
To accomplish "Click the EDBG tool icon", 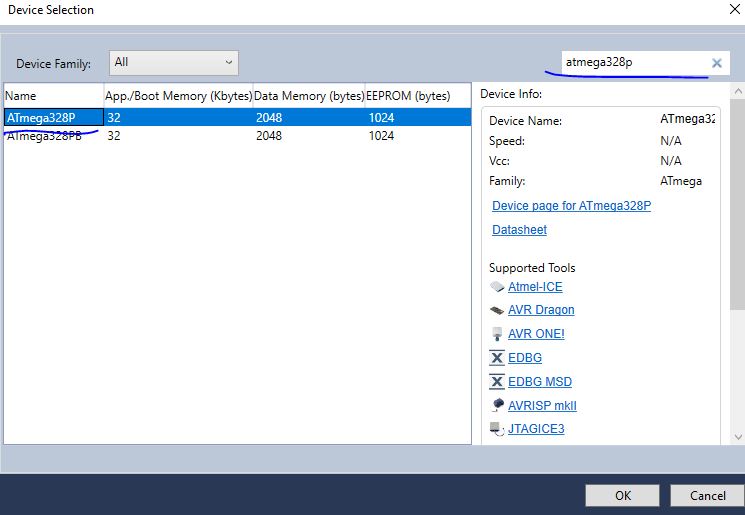I will [x=497, y=358].
